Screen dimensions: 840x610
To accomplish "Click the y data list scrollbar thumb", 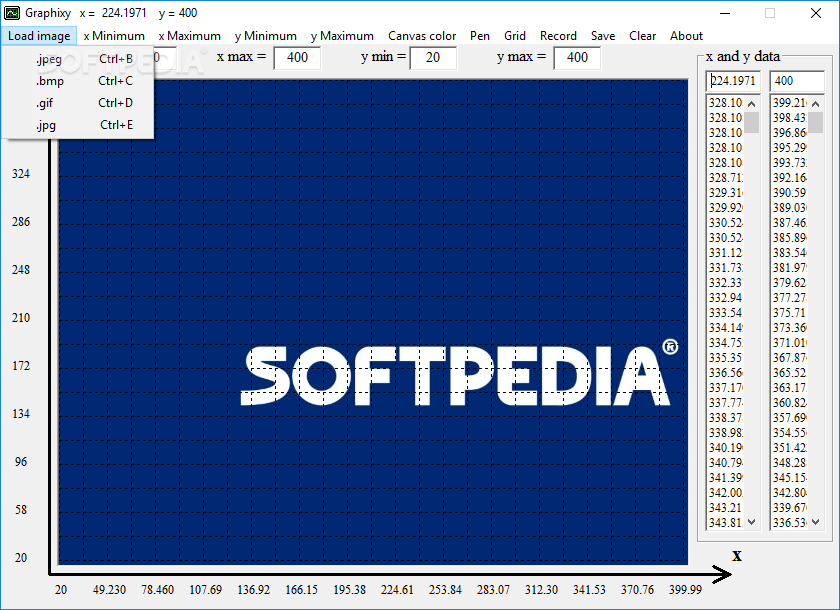I will point(816,122).
